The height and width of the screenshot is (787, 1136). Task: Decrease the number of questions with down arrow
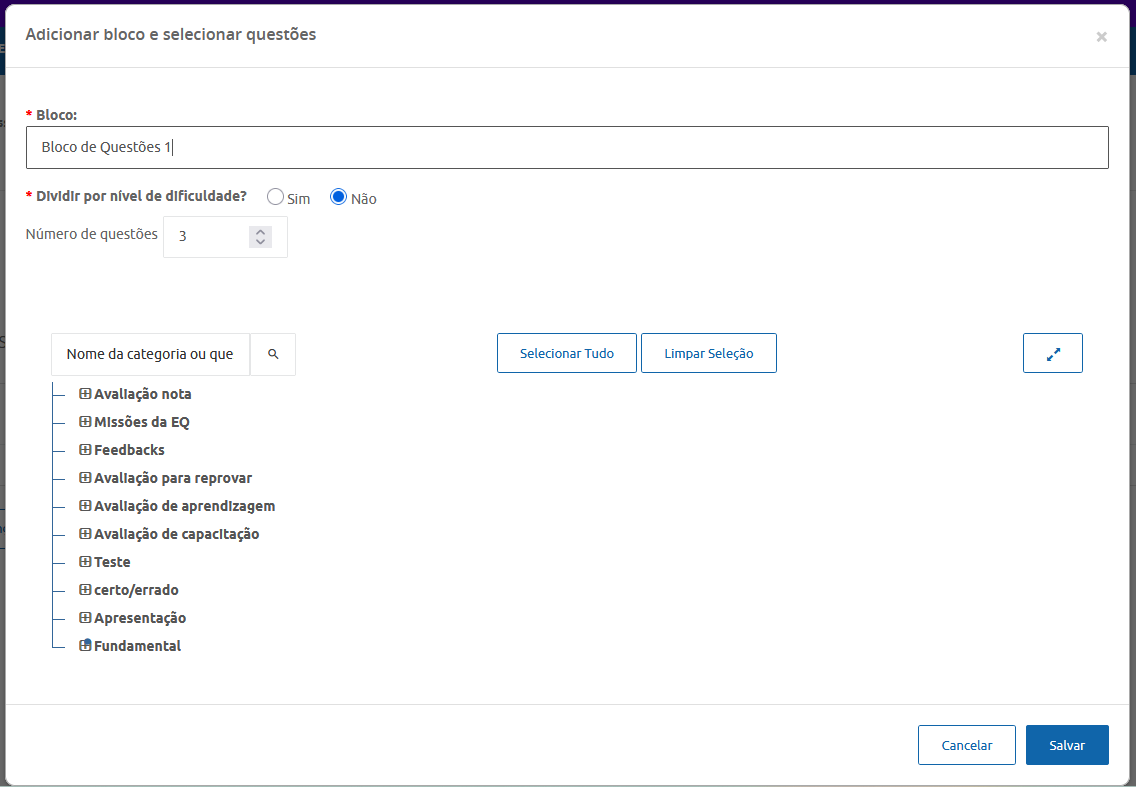(260, 242)
